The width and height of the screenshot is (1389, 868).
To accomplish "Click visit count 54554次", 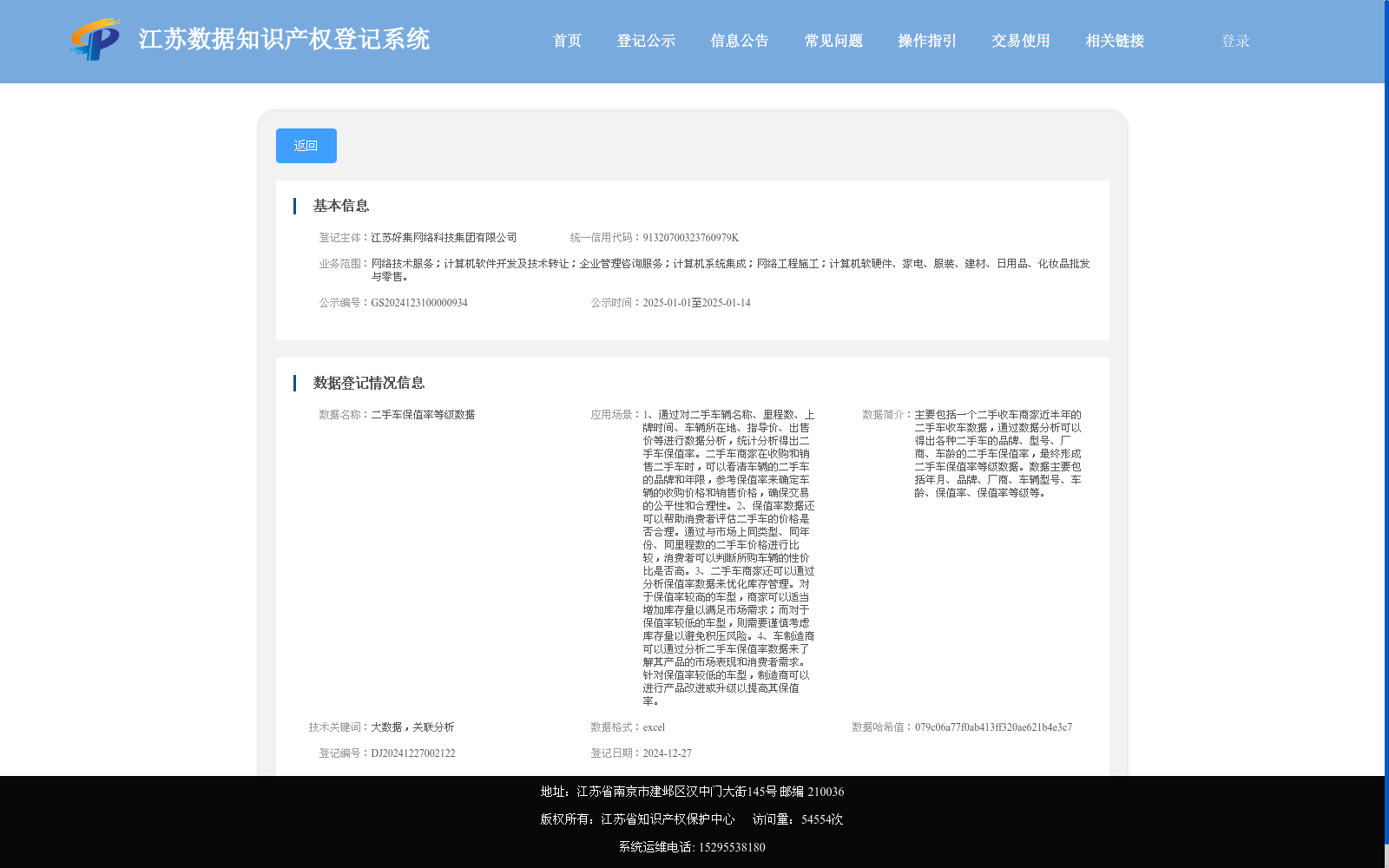I will click(x=822, y=819).
